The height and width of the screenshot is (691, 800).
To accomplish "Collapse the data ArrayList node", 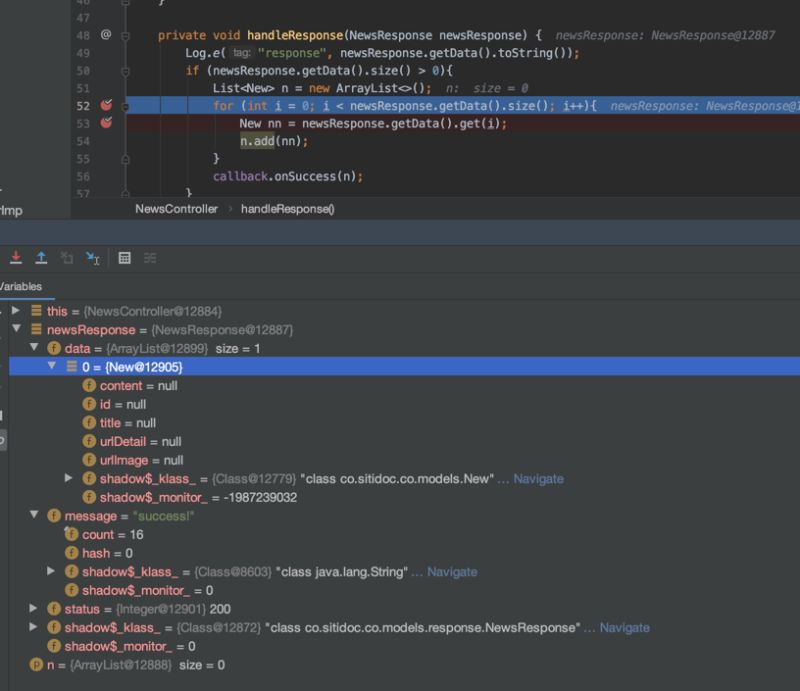I will (x=33, y=348).
